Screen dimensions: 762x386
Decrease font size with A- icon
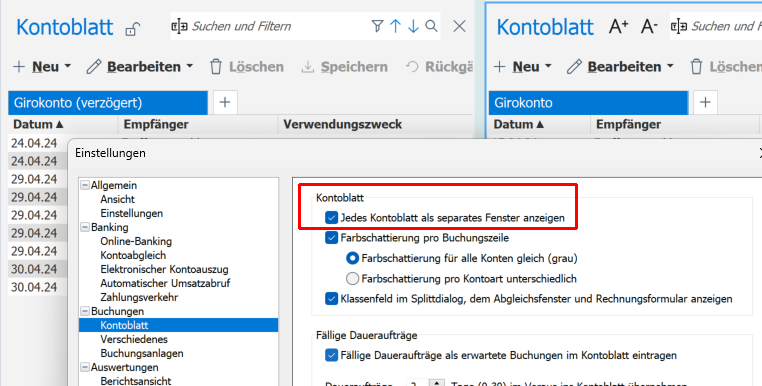[649, 26]
